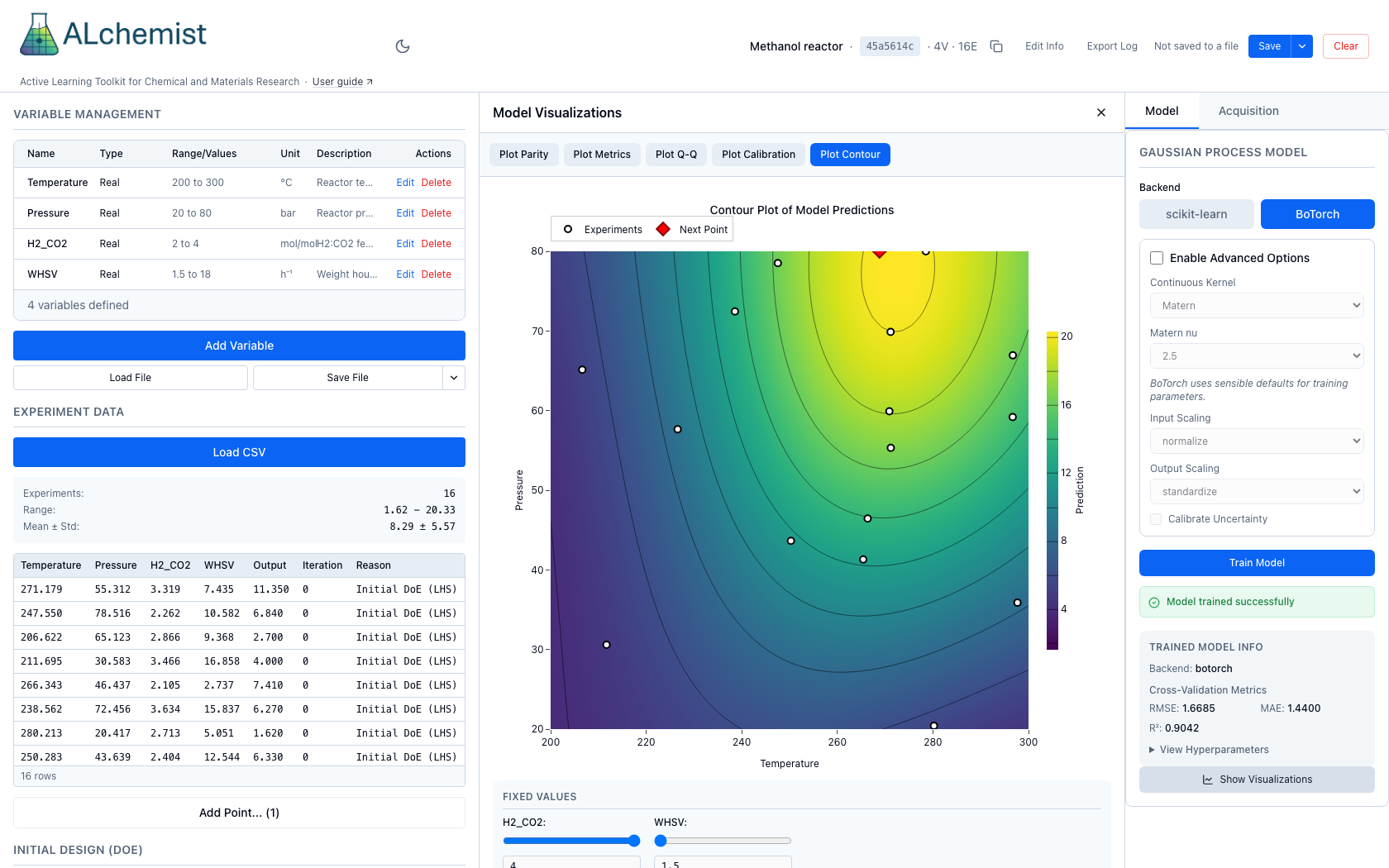Viewport: 1389px width, 868px height.
Task: Open the Continuous Kernel Matern dropdown
Action: coord(1257,306)
